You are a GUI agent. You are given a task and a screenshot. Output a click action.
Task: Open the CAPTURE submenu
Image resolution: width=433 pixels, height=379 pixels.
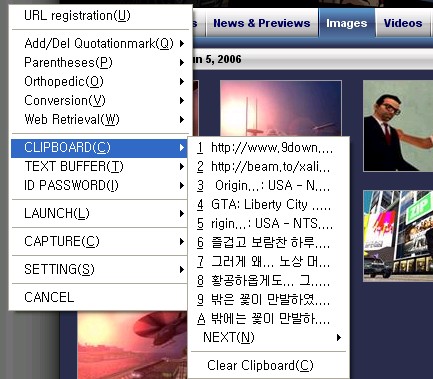tap(99, 241)
